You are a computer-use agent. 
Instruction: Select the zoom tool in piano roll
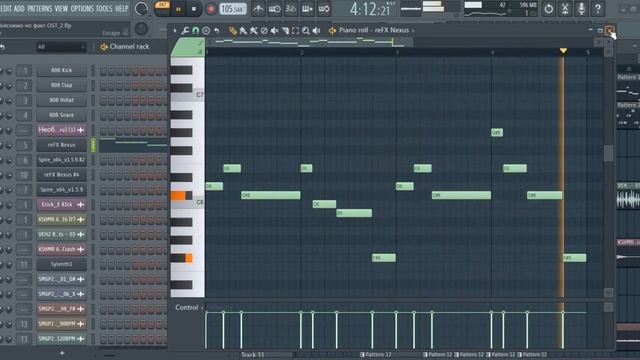tap(306, 31)
